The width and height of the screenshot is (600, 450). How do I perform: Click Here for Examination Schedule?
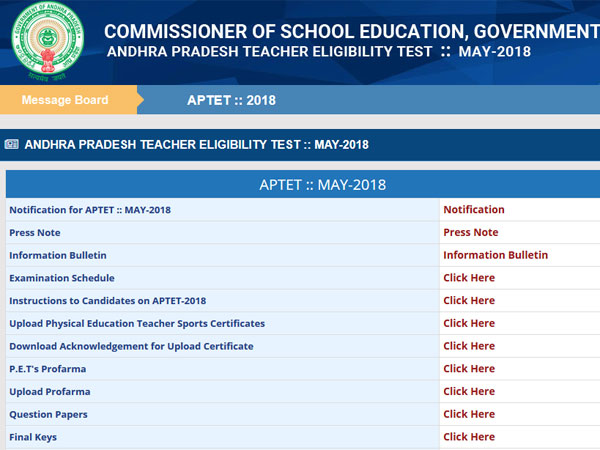[469, 278]
